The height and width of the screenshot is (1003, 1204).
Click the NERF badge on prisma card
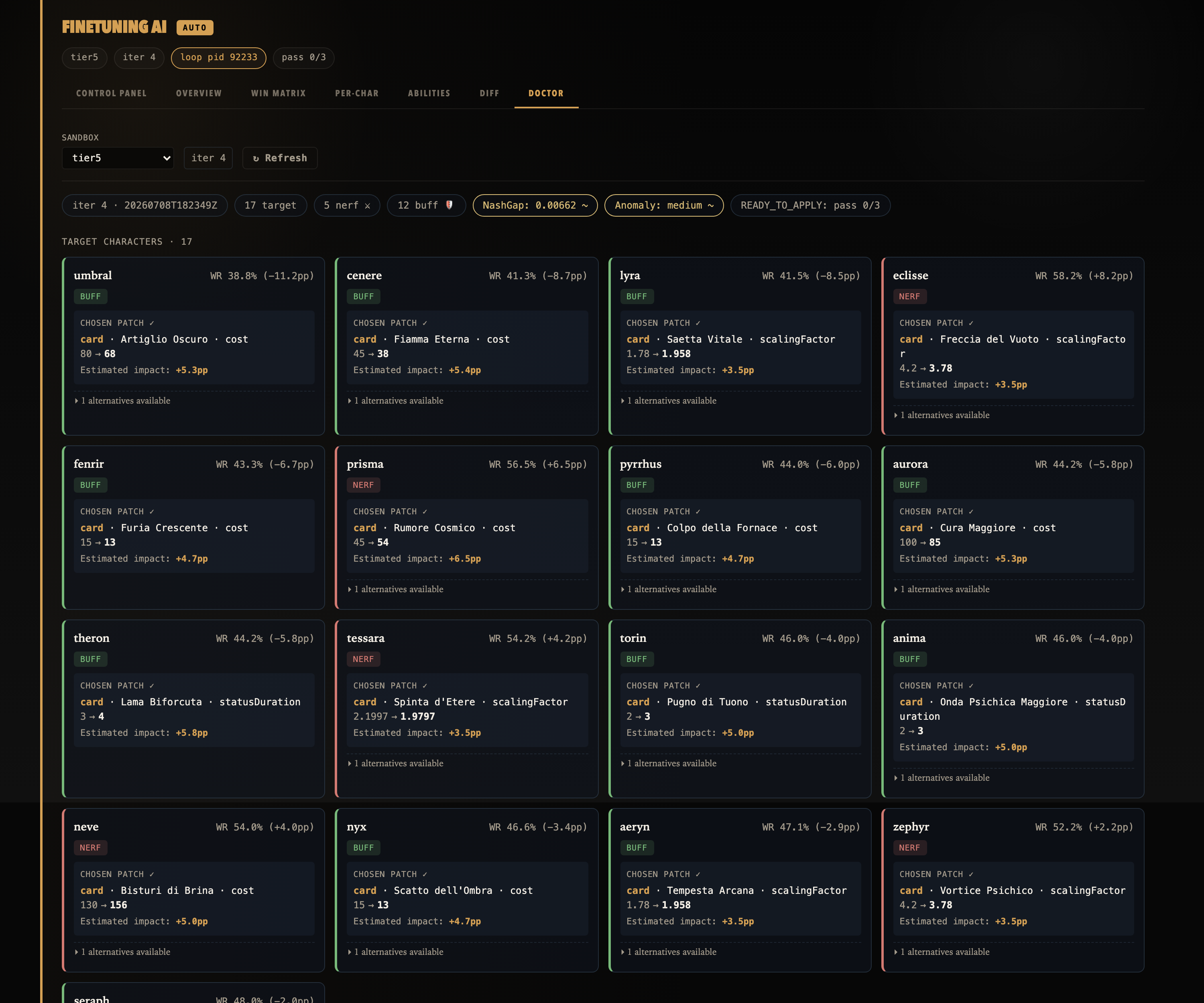(x=364, y=485)
